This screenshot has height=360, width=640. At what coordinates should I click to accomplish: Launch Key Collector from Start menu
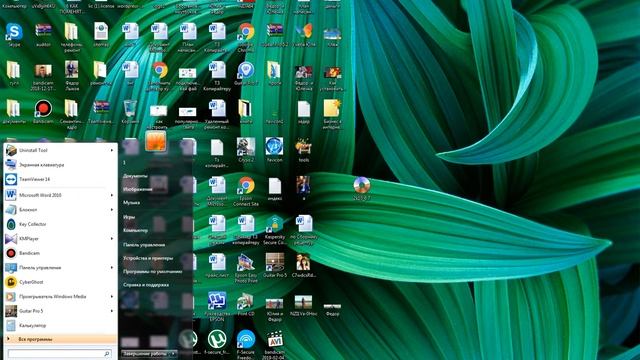[60, 224]
